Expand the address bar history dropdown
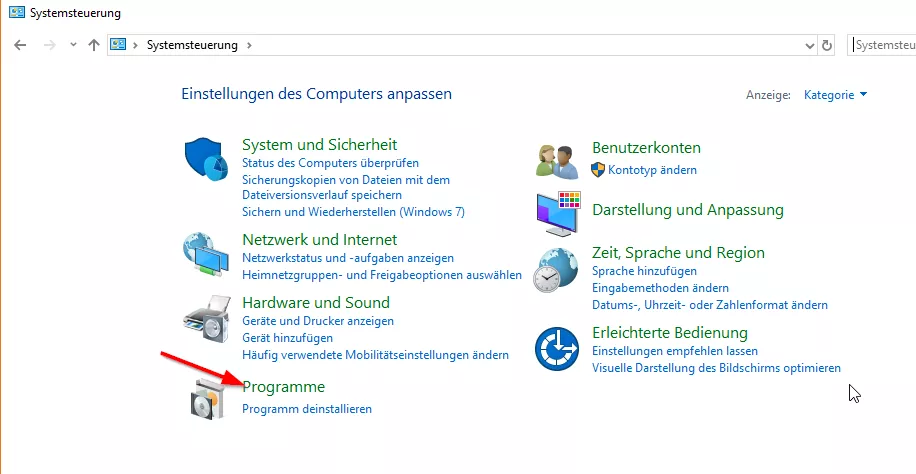 tap(810, 46)
